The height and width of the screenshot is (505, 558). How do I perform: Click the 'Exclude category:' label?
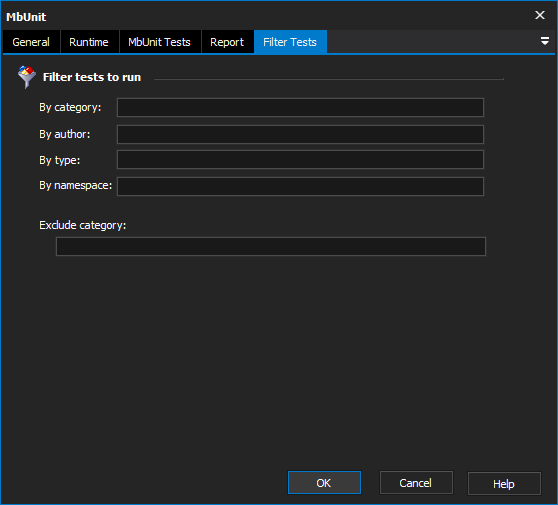(83, 225)
